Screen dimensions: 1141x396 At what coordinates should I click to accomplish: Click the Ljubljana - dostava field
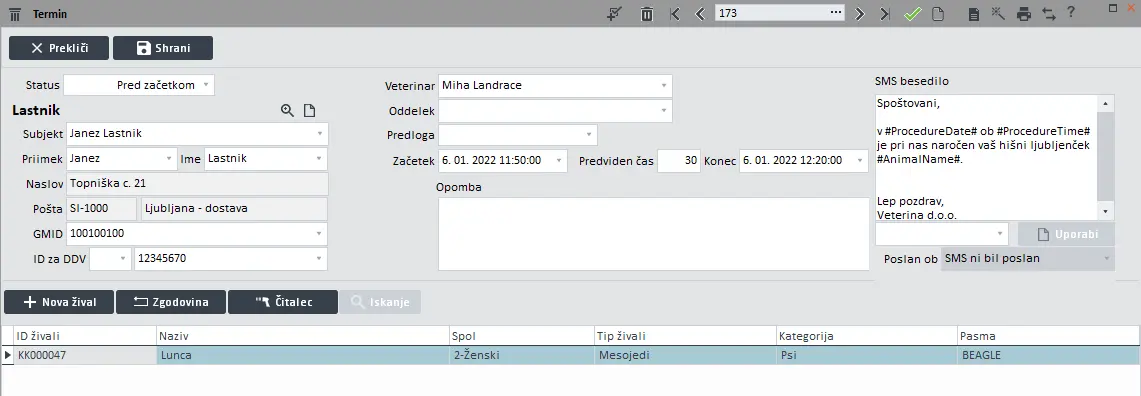tap(234, 209)
